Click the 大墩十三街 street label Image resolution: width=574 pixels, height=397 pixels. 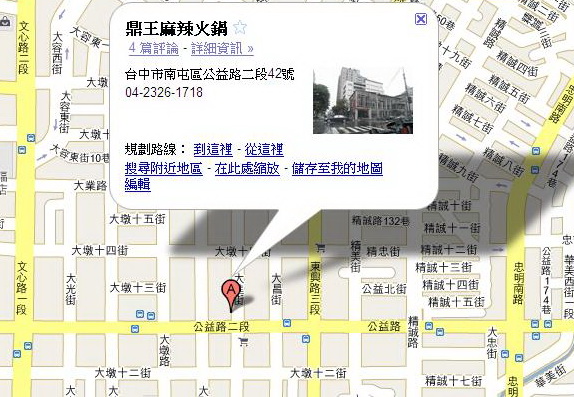[138, 287]
